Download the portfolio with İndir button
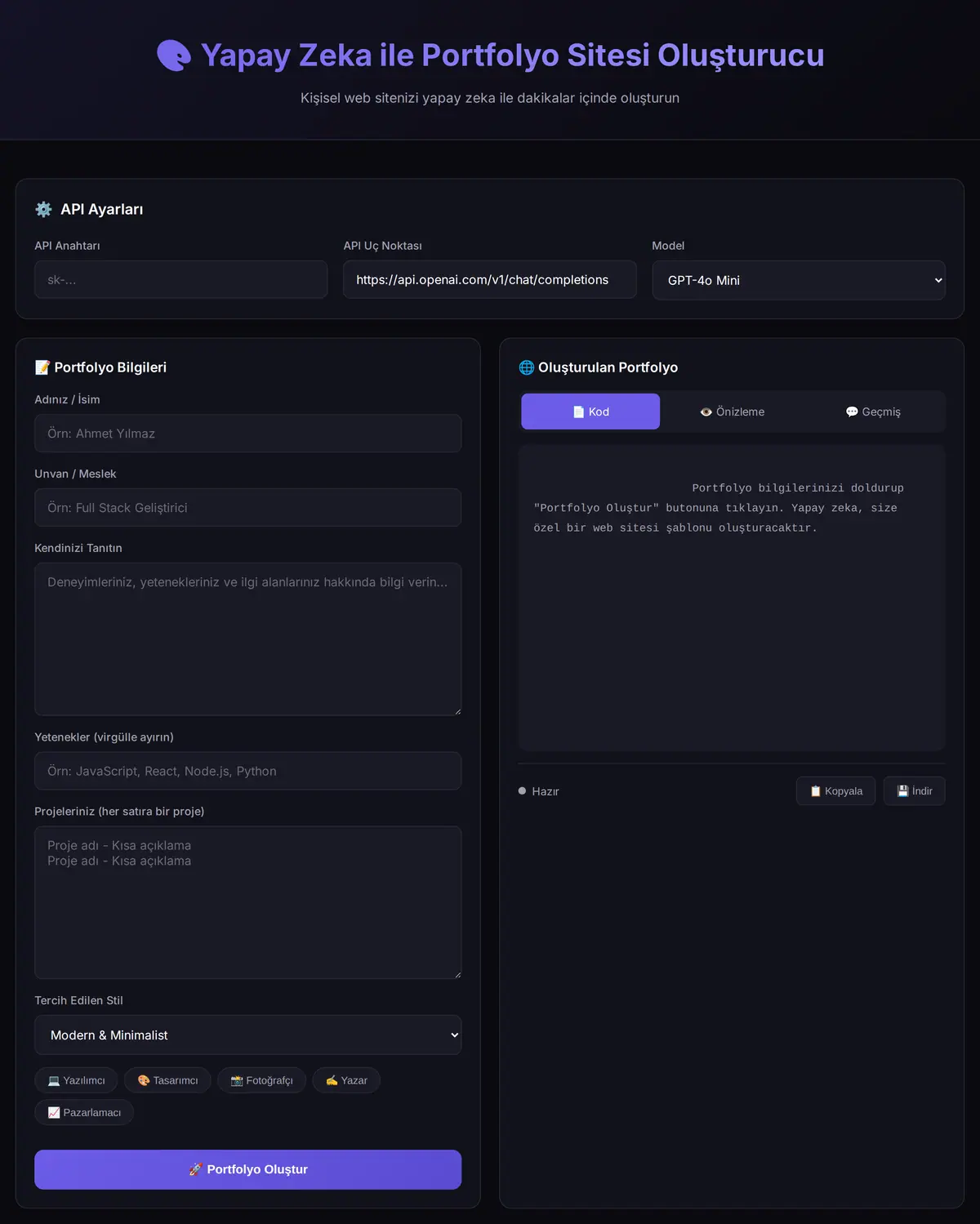The height and width of the screenshot is (1224, 980). pyautogui.click(x=915, y=791)
